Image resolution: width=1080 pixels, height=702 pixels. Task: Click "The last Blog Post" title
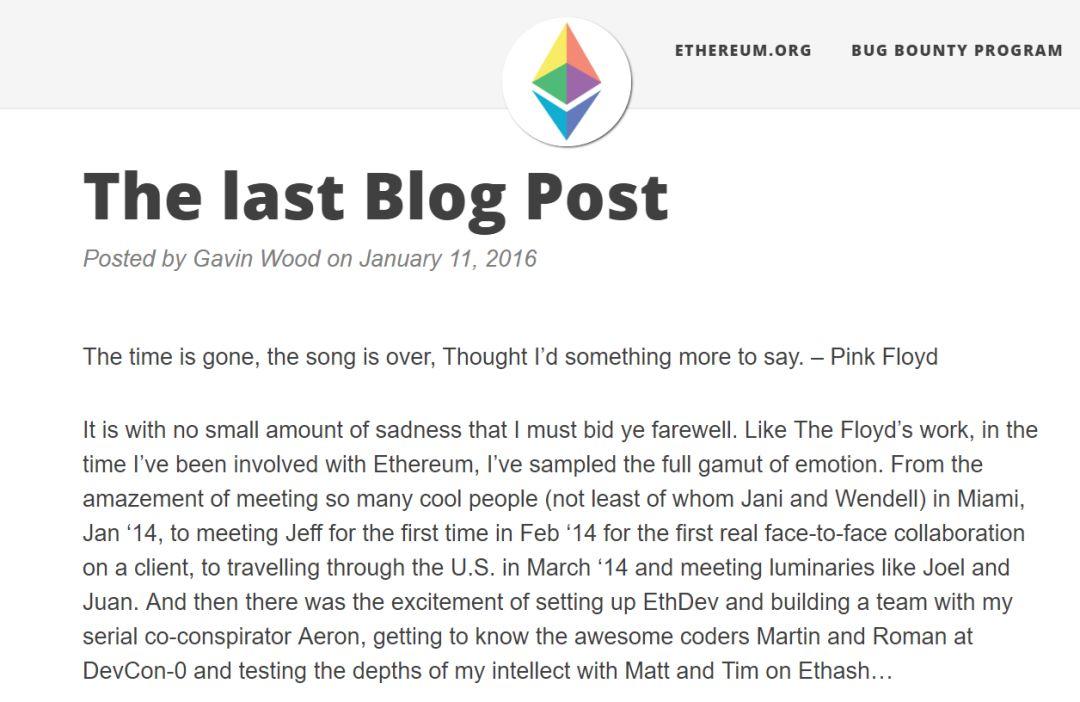click(x=375, y=197)
